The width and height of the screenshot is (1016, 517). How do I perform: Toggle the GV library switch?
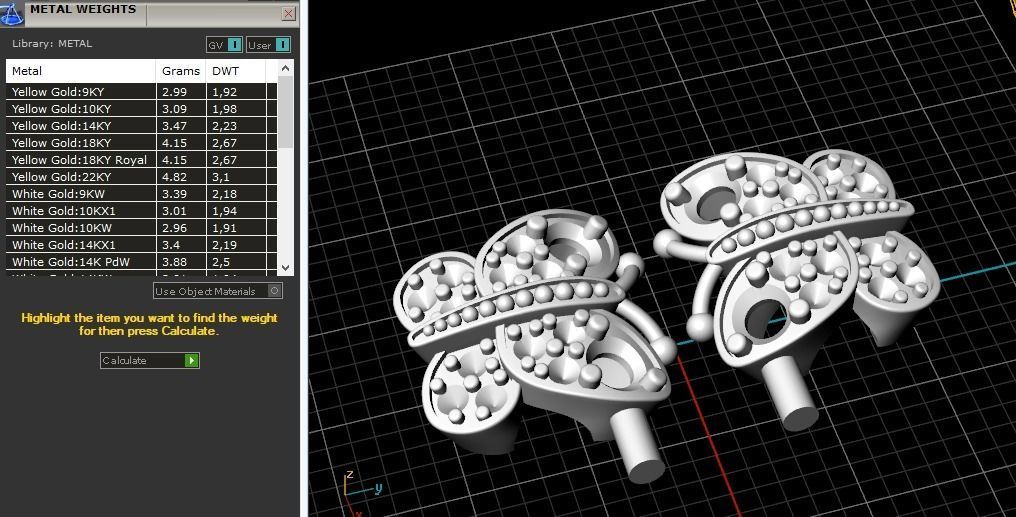pos(235,45)
